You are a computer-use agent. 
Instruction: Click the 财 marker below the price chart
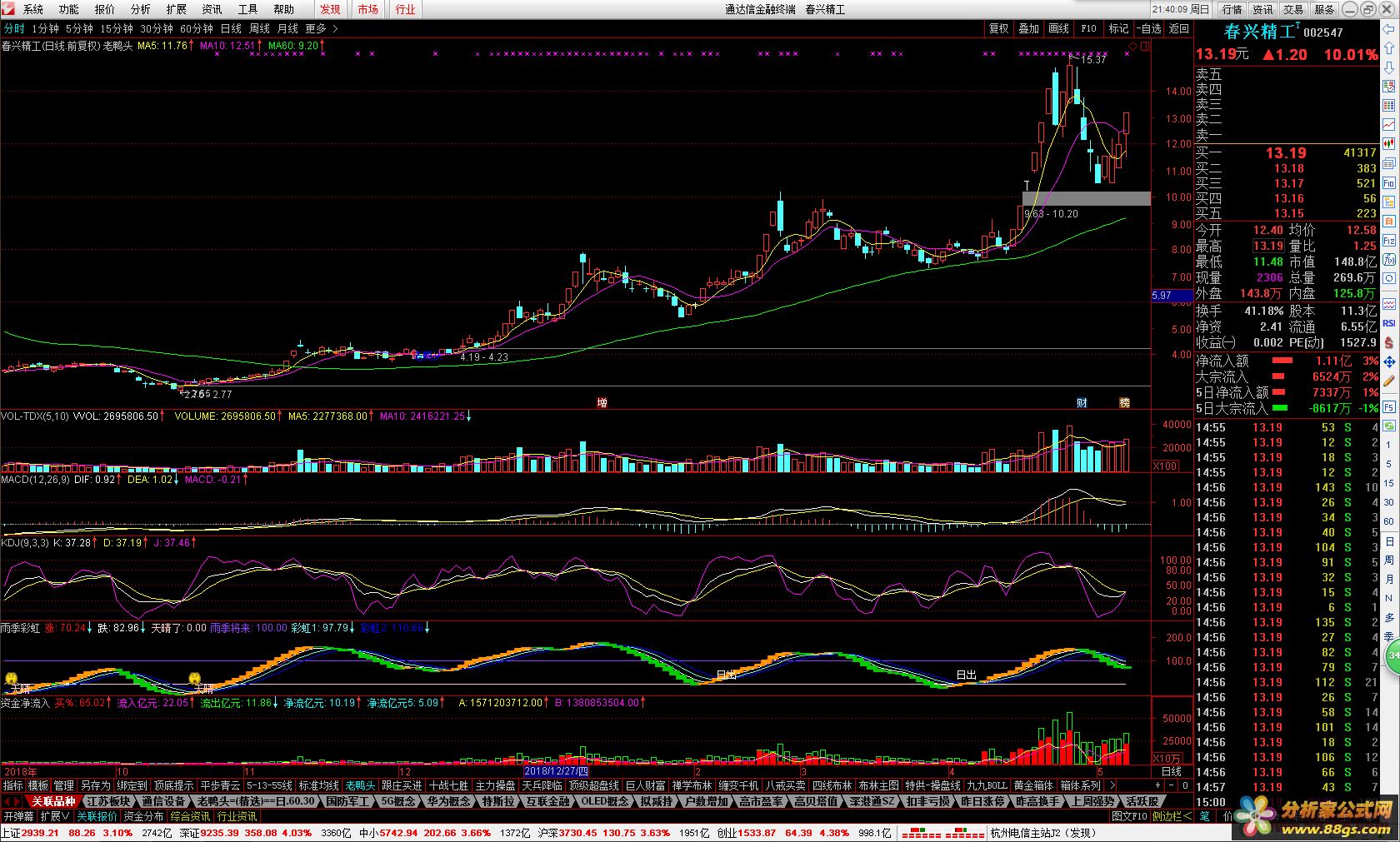(x=1082, y=403)
